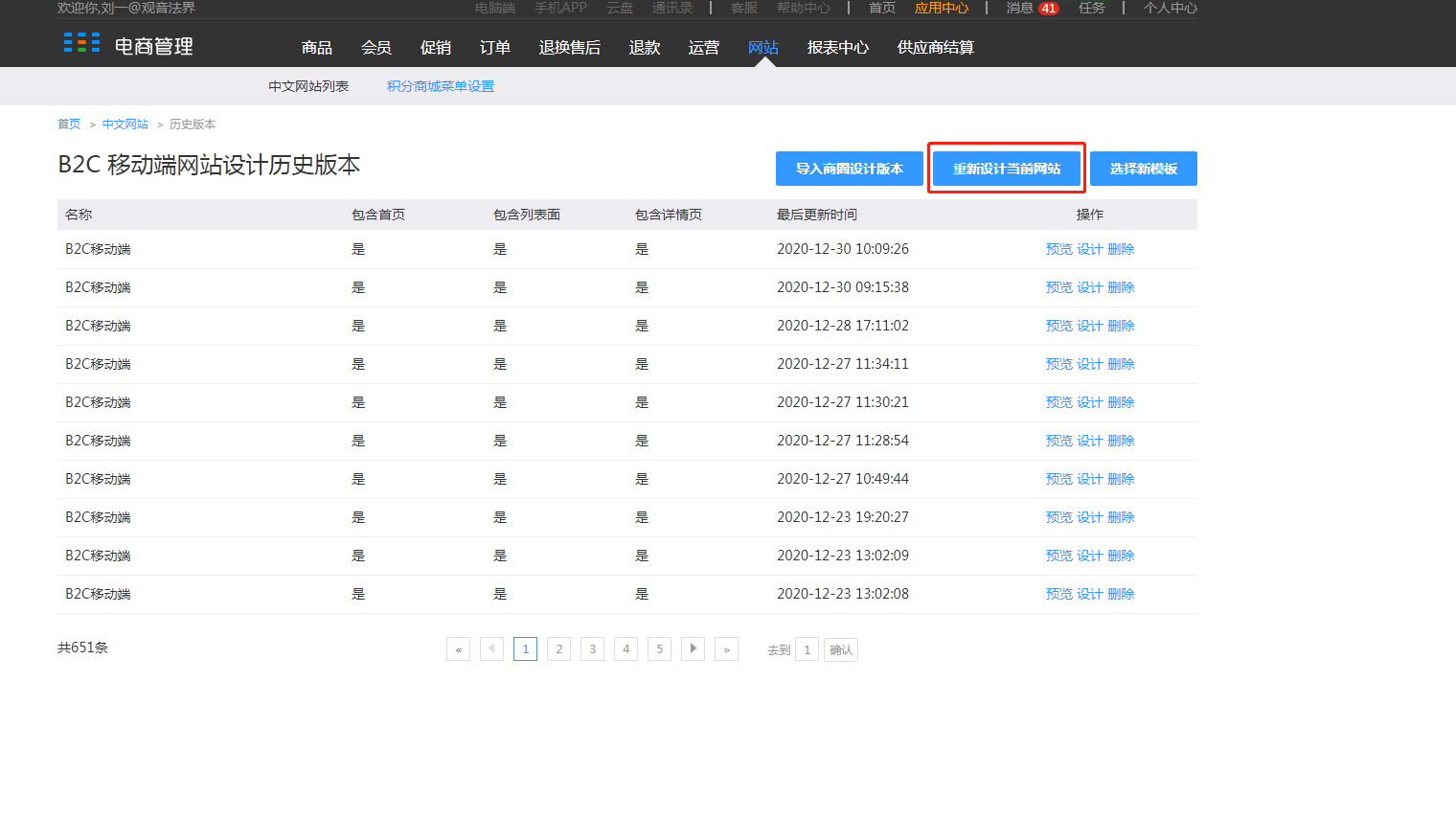Click 导入商圈设计版本 button
The image size is (1456, 818).
pyautogui.click(x=850, y=169)
